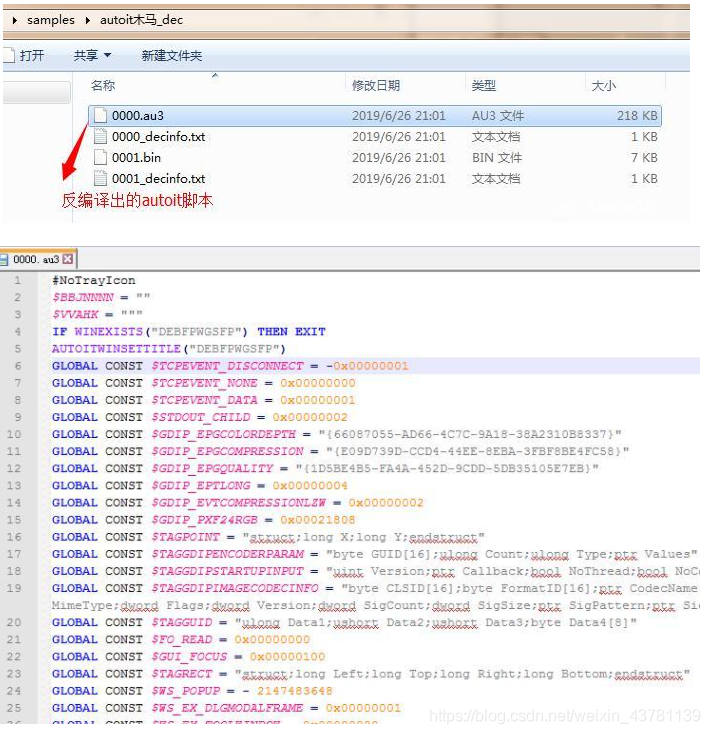Click WINEXISTS on line 4

click(109, 332)
